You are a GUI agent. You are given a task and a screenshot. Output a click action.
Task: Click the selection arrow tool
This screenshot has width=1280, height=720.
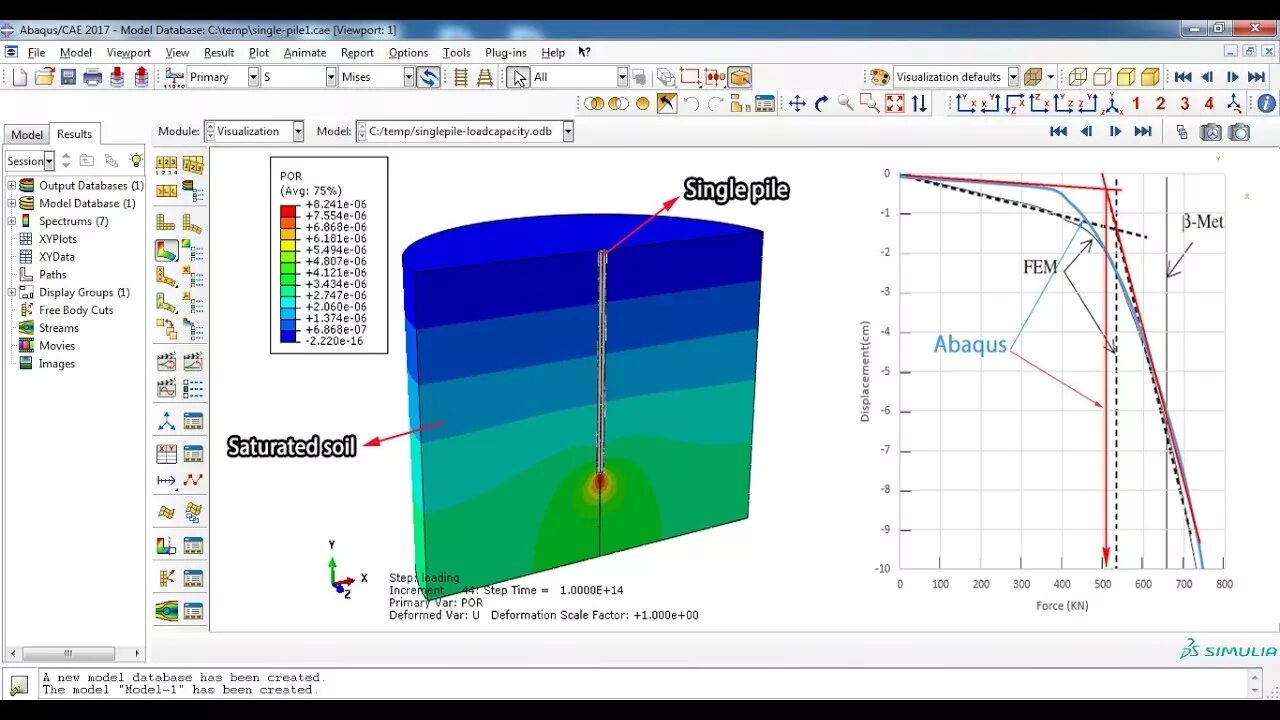pos(518,77)
